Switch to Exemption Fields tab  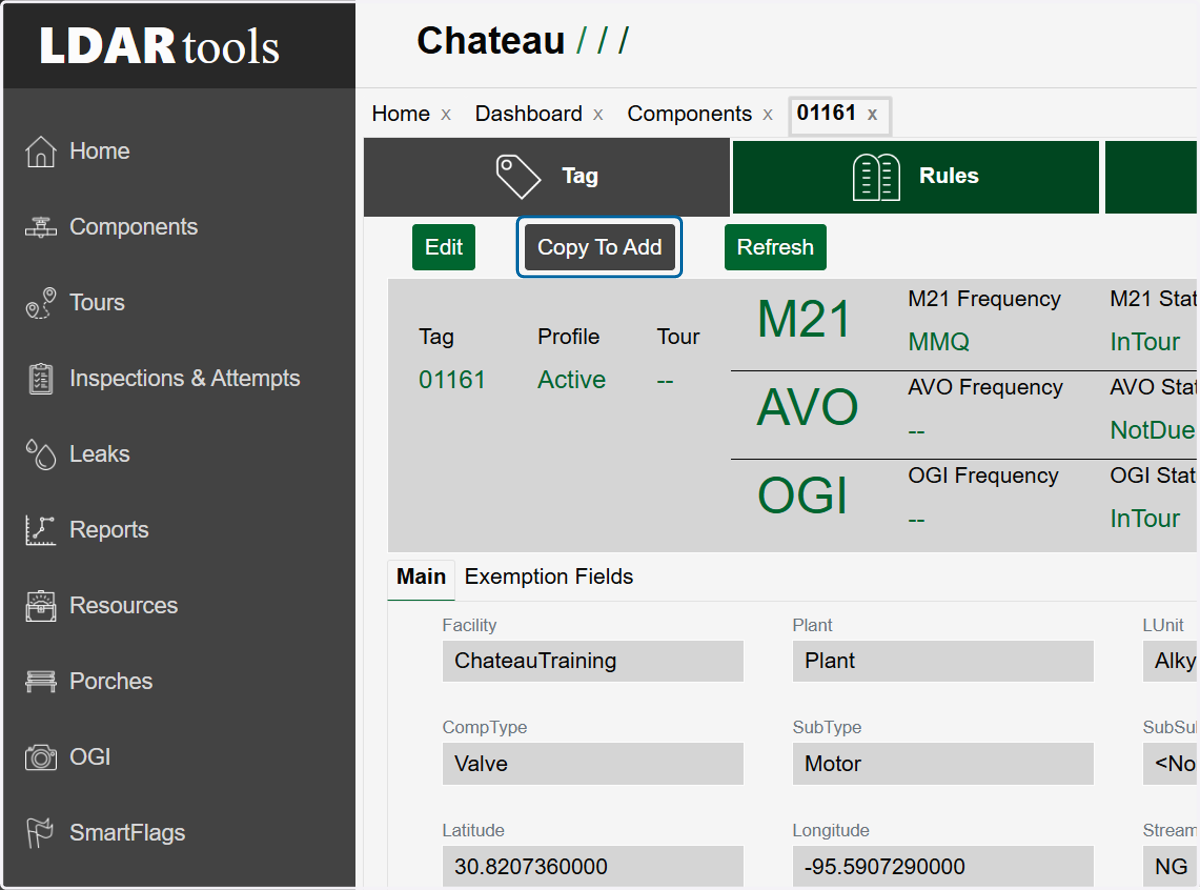click(549, 577)
